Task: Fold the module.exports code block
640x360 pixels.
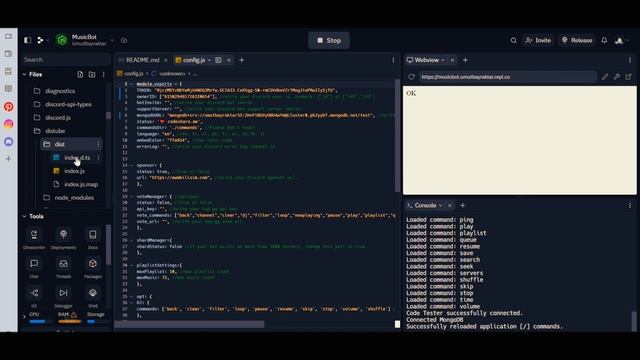Action: 131,84
